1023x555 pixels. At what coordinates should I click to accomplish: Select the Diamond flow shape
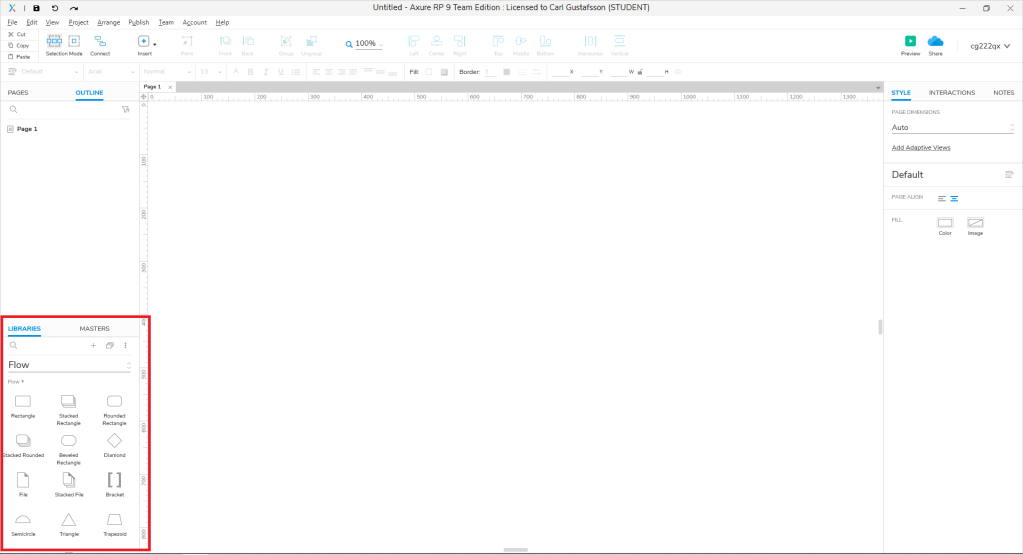(x=114, y=440)
